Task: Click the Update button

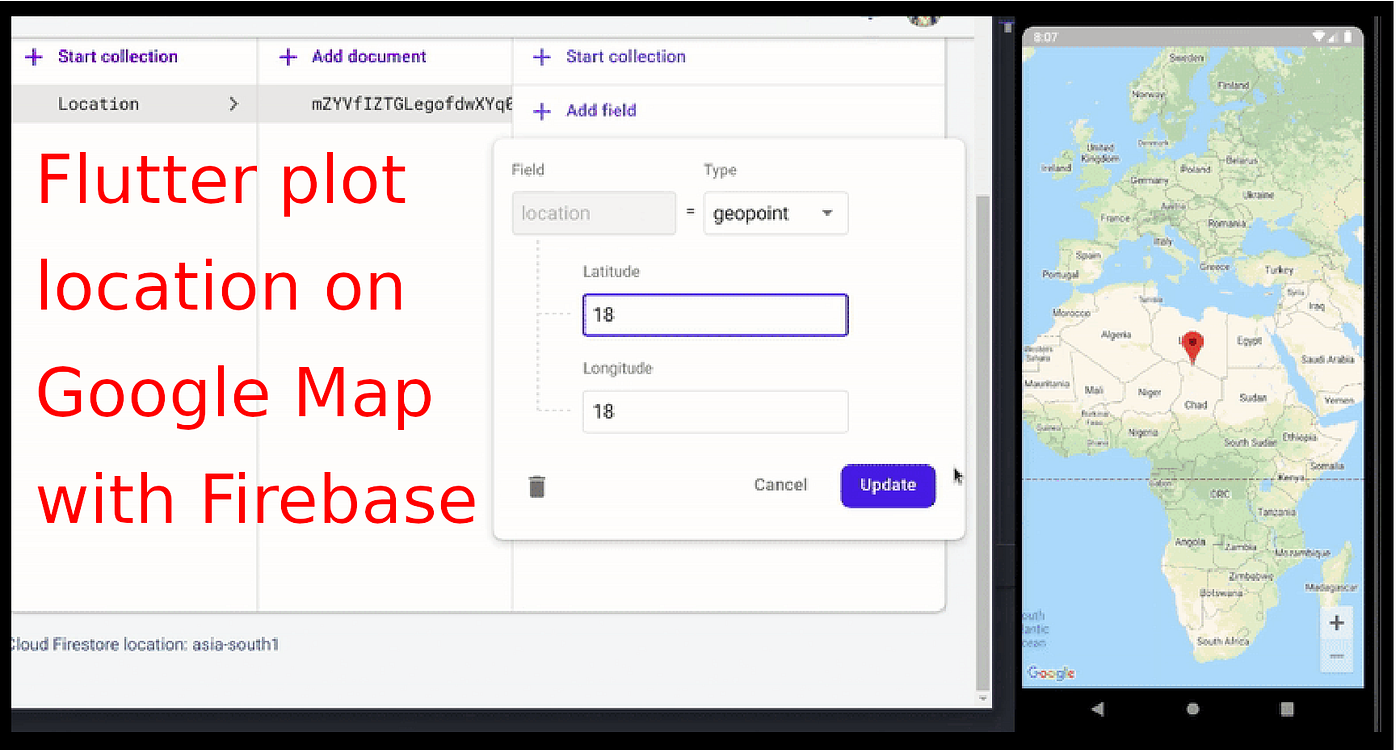Action: (x=888, y=485)
